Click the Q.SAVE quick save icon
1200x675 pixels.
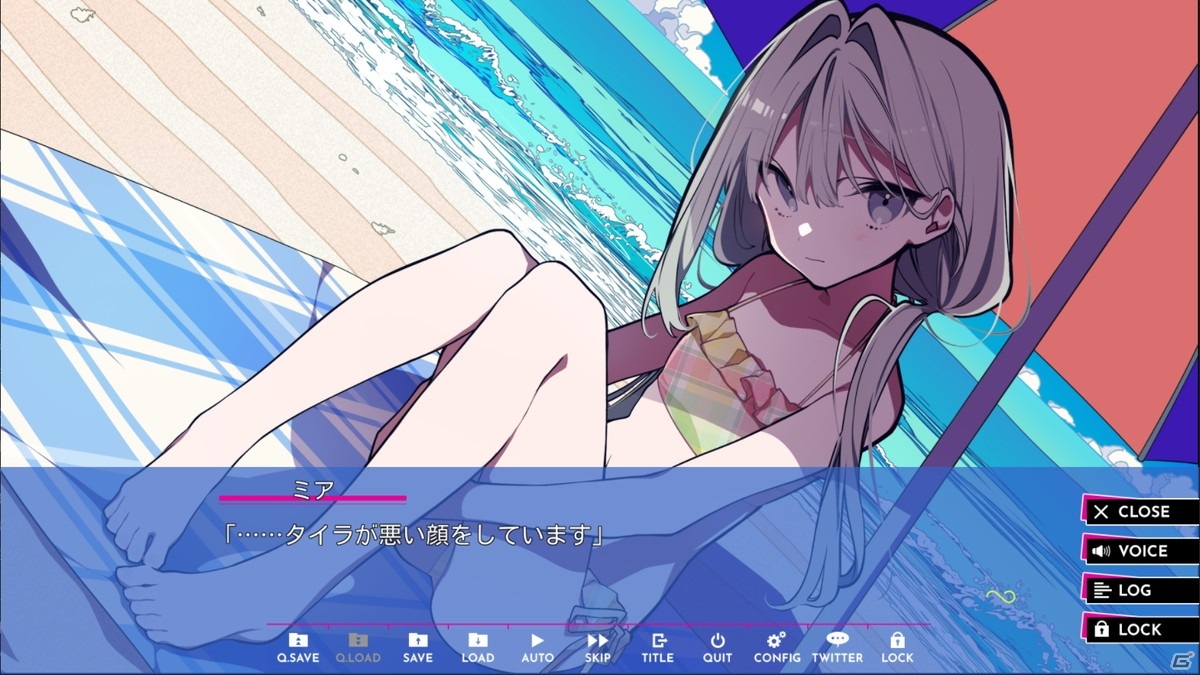click(298, 648)
